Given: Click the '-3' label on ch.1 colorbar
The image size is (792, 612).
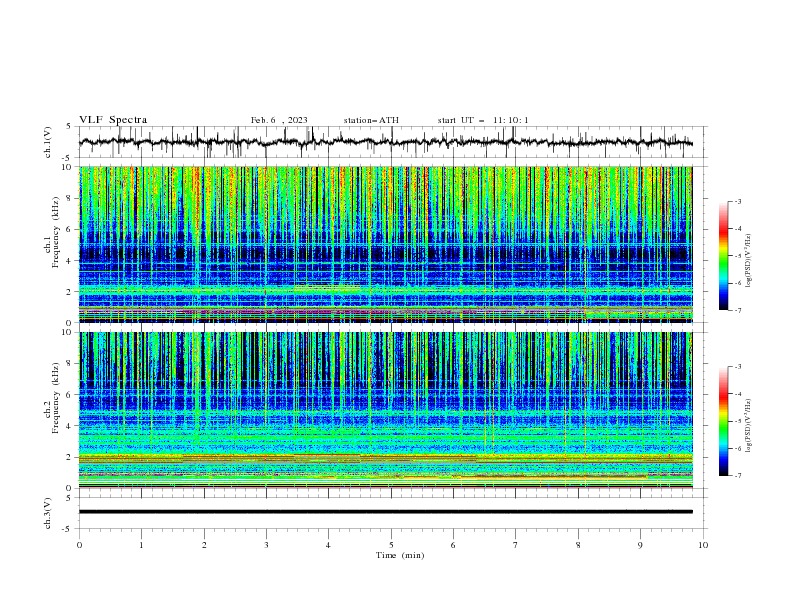Looking at the screenshot, I should [737, 201].
